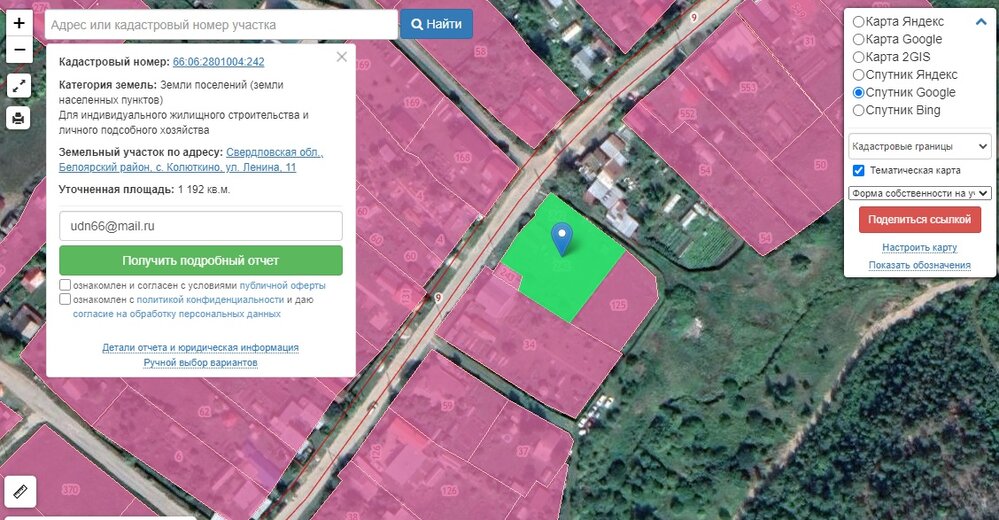
Task: Select Карта 2GIS radio option
Action: tap(858, 57)
